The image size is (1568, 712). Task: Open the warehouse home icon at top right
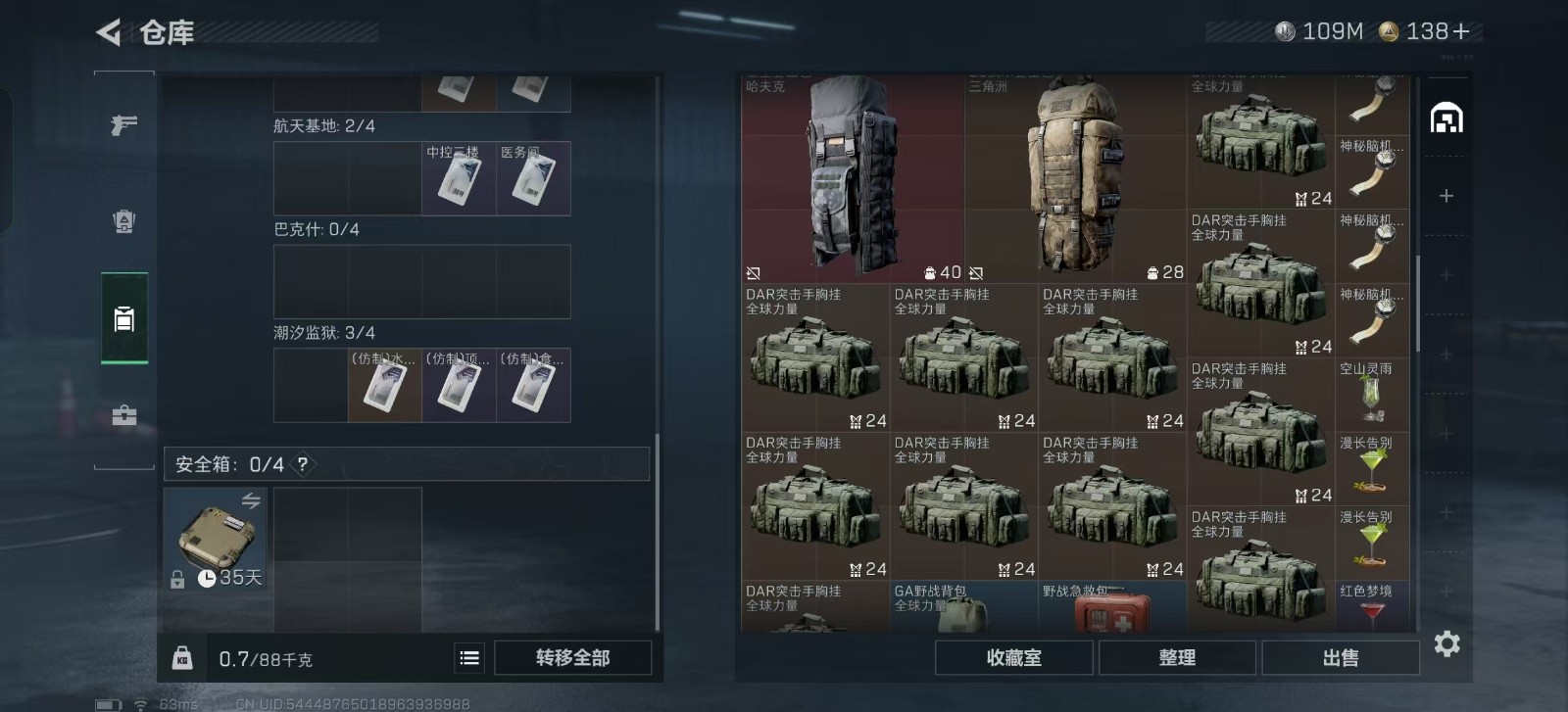click(1446, 119)
